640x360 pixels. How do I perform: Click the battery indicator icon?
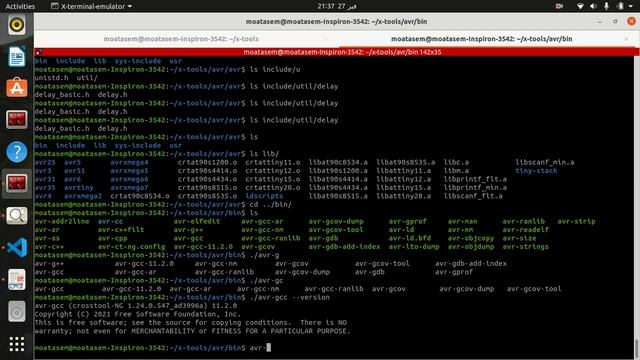620,6
